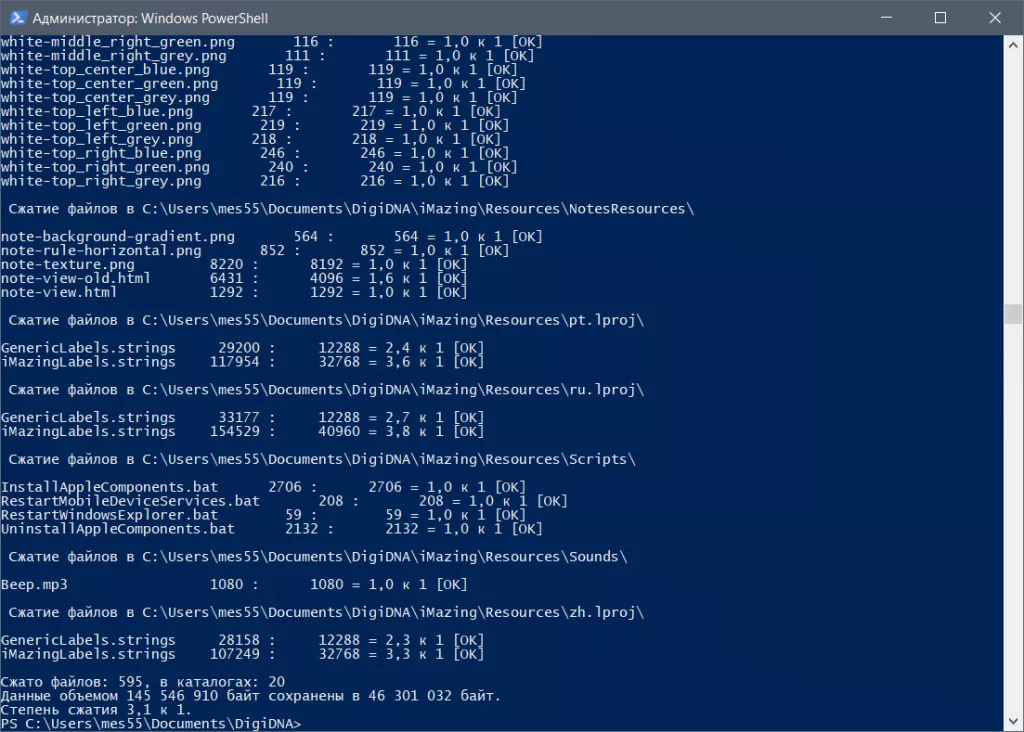
Task: Click white-top_right_grey.png entry
Action: coord(255,182)
